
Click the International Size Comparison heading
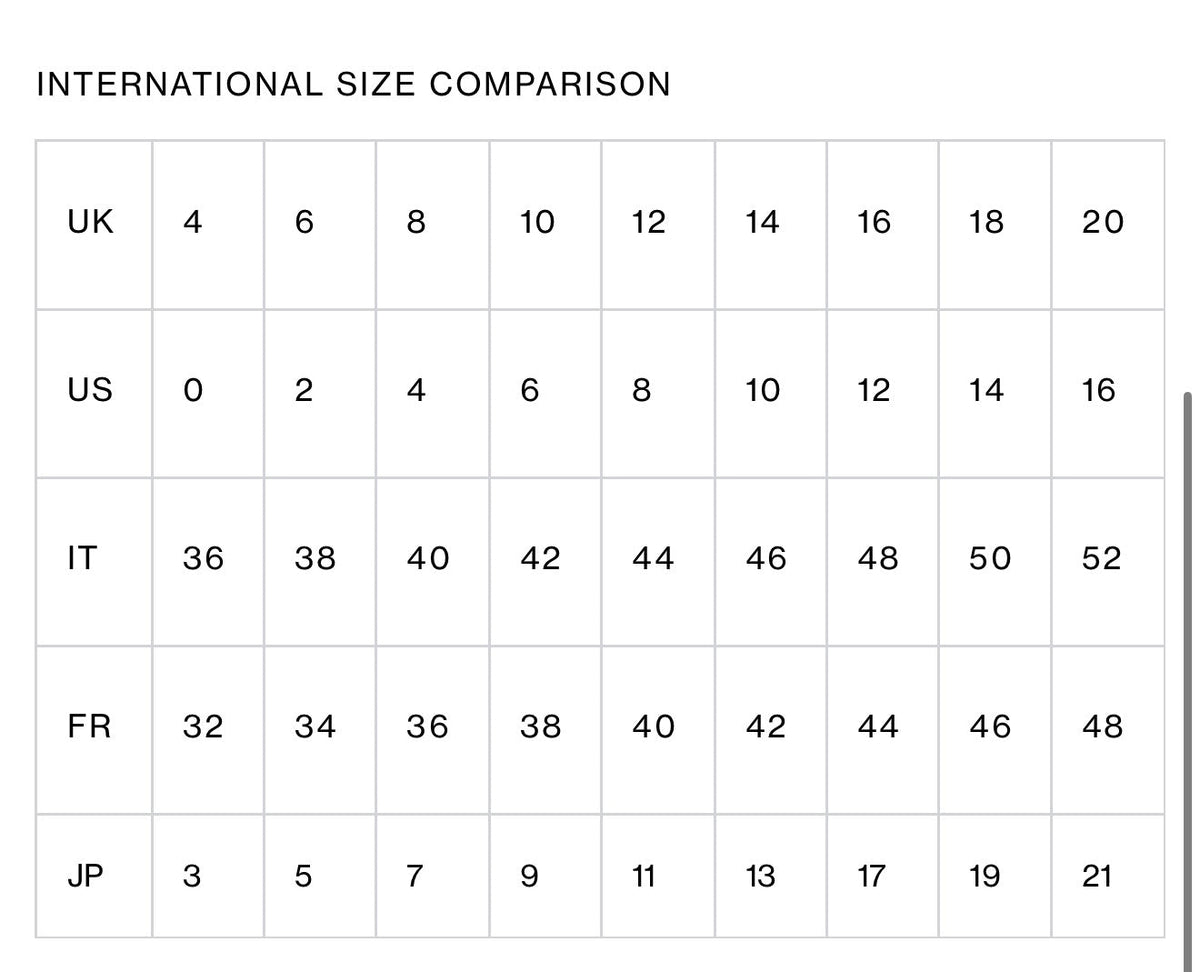click(x=353, y=84)
